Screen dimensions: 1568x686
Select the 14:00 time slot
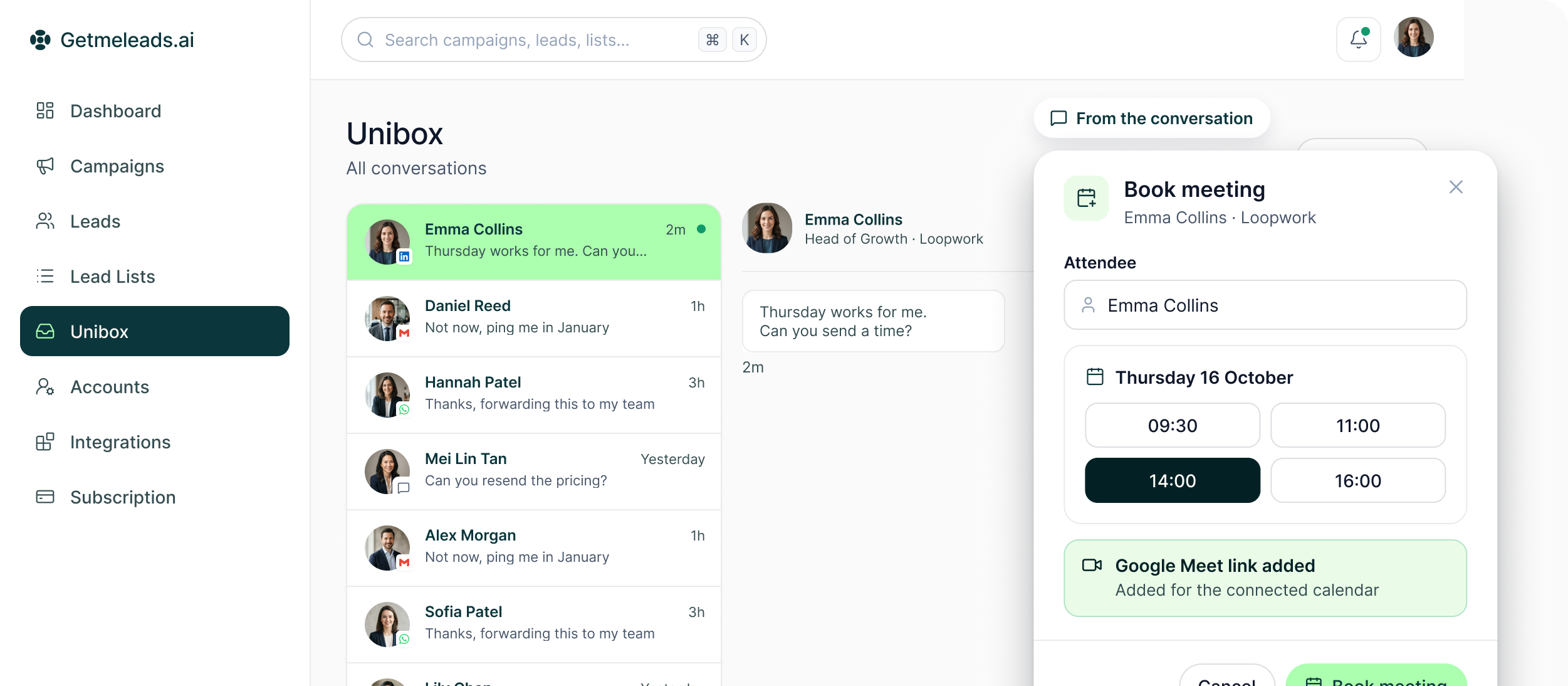point(1173,480)
